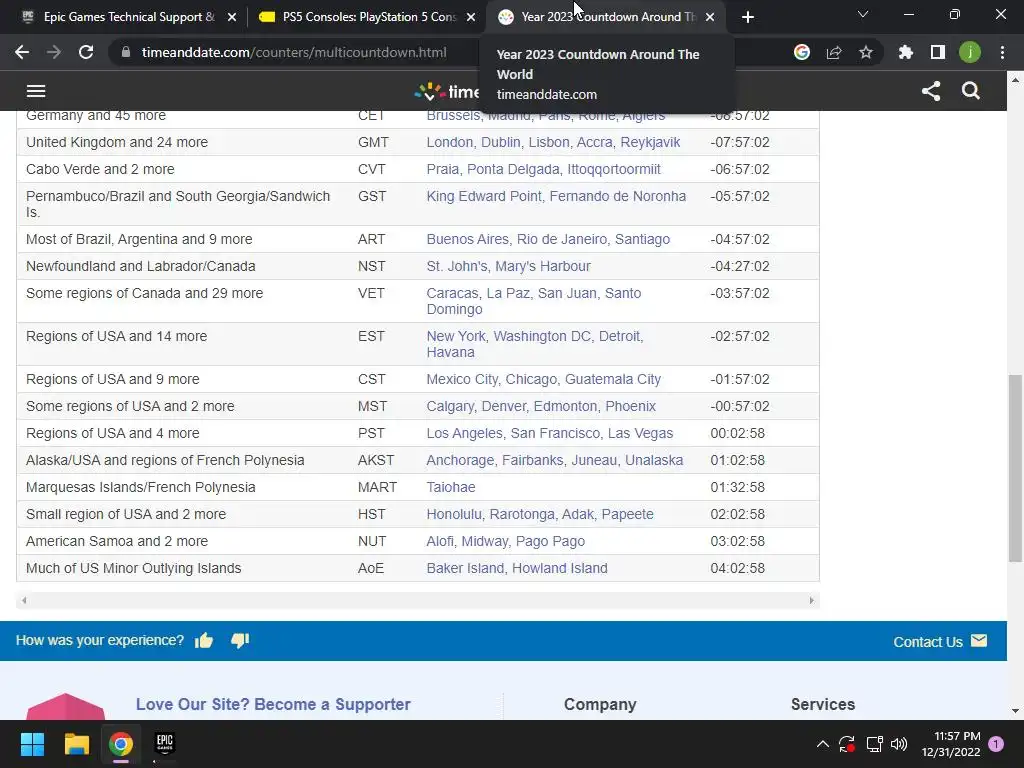
Task: Click the table's right horizontal scroll arrow
Action: tap(811, 600)
